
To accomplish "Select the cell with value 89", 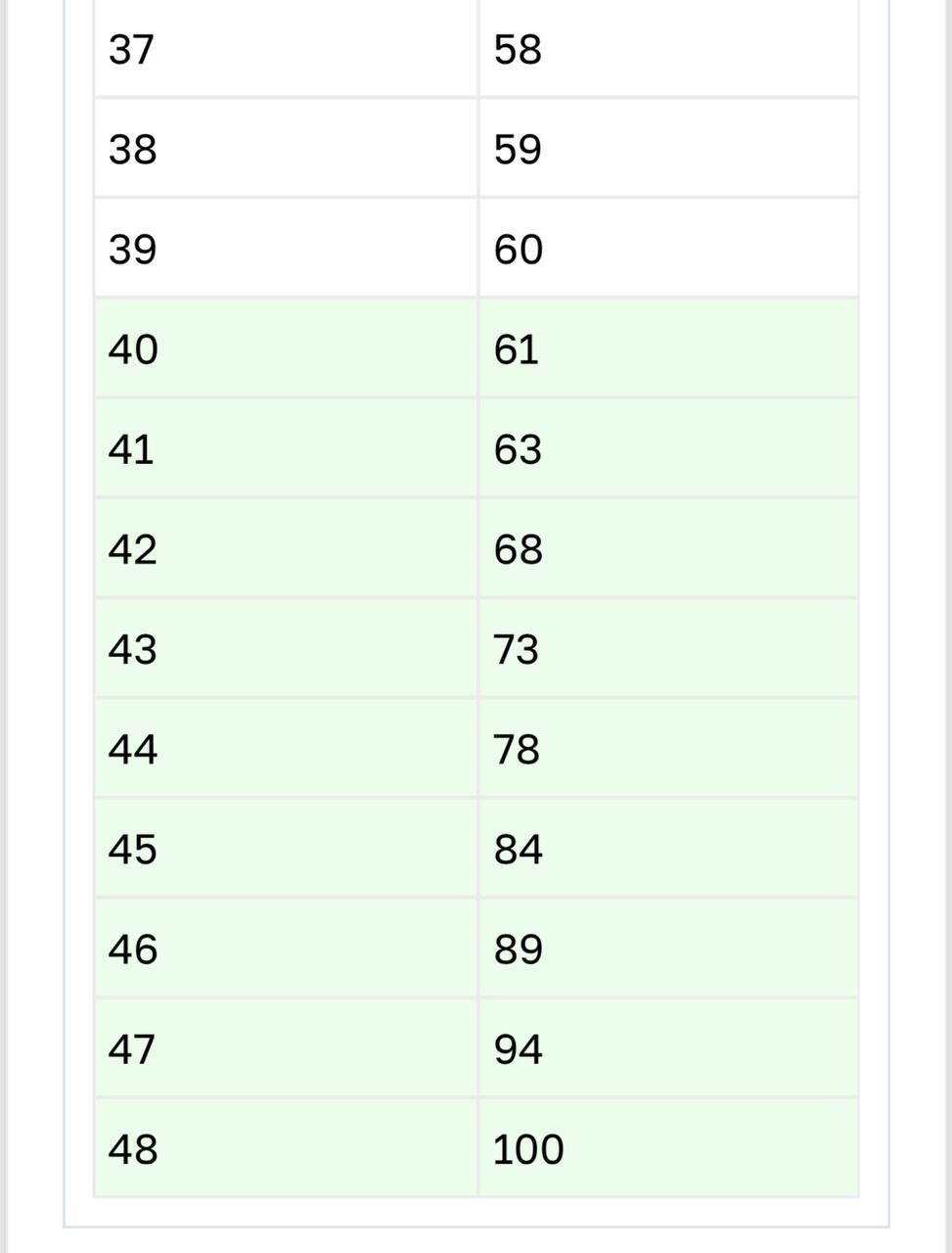I will [x=668, y=948].
